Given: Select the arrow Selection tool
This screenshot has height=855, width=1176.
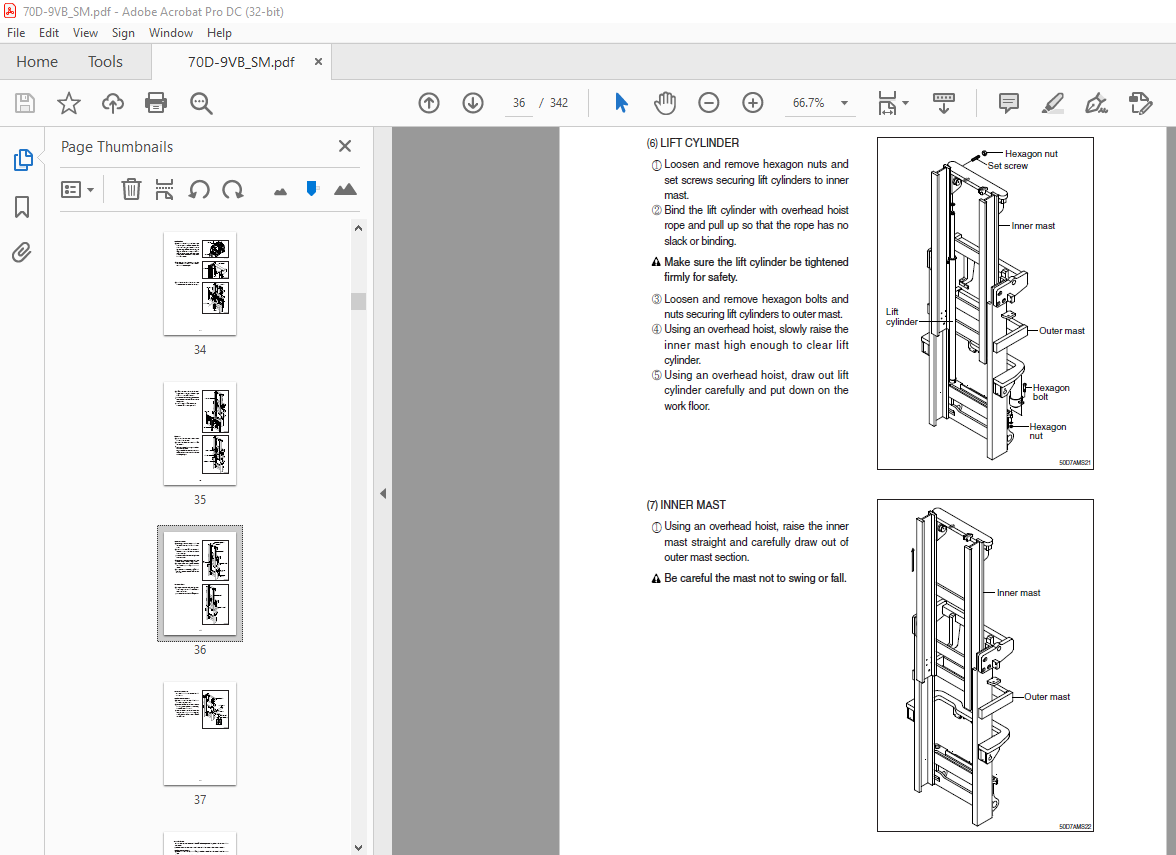Looking at the screenshot, I should [x=621, y=103].
